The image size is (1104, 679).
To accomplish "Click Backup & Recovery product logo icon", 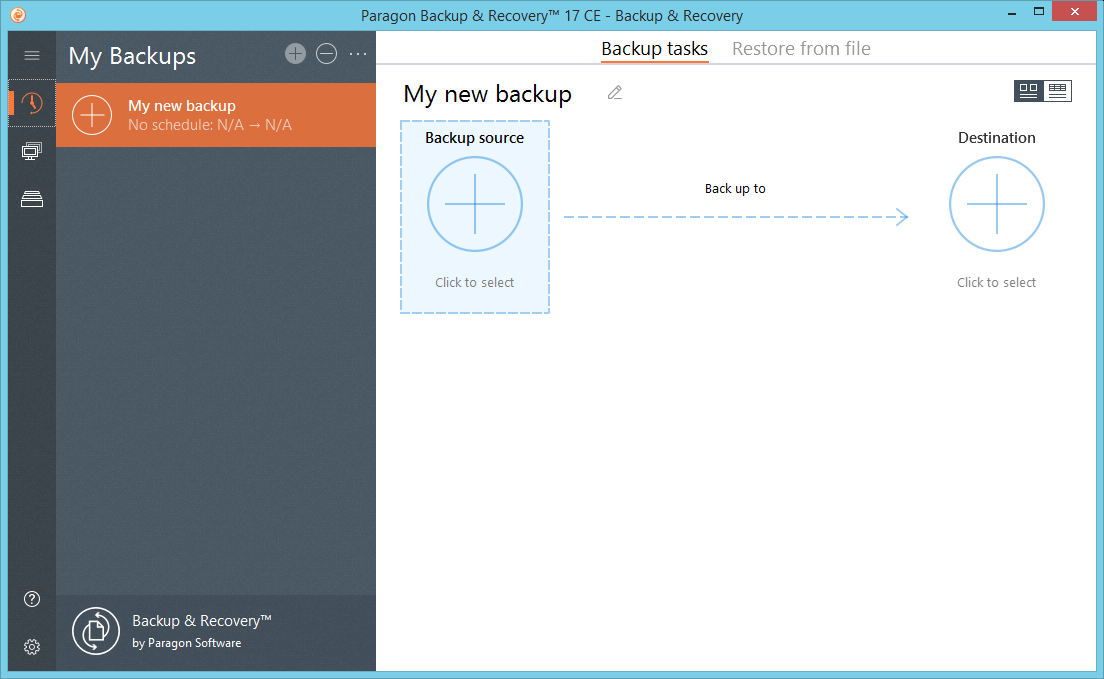I will click(x=96, y=631).
